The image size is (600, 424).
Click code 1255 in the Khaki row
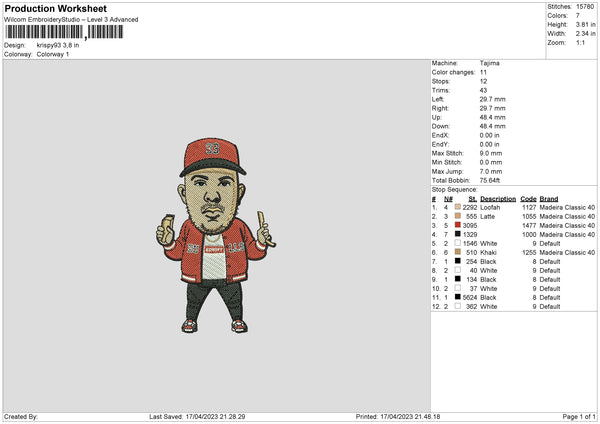tap(529, 253)
